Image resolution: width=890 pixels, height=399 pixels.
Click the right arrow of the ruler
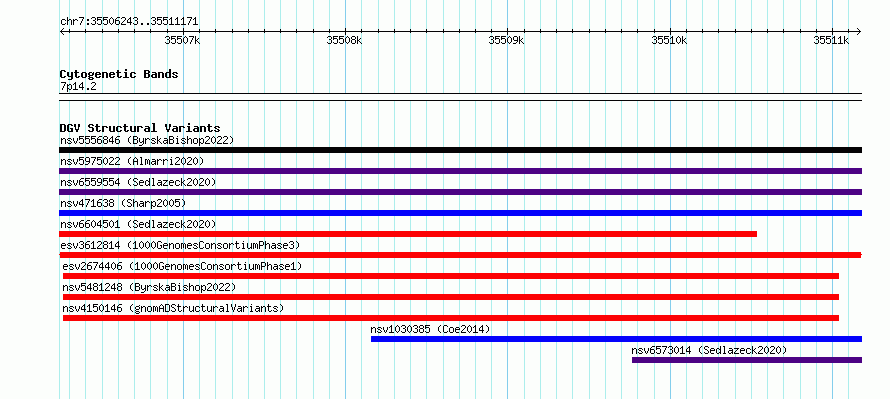tap(859, 31)
